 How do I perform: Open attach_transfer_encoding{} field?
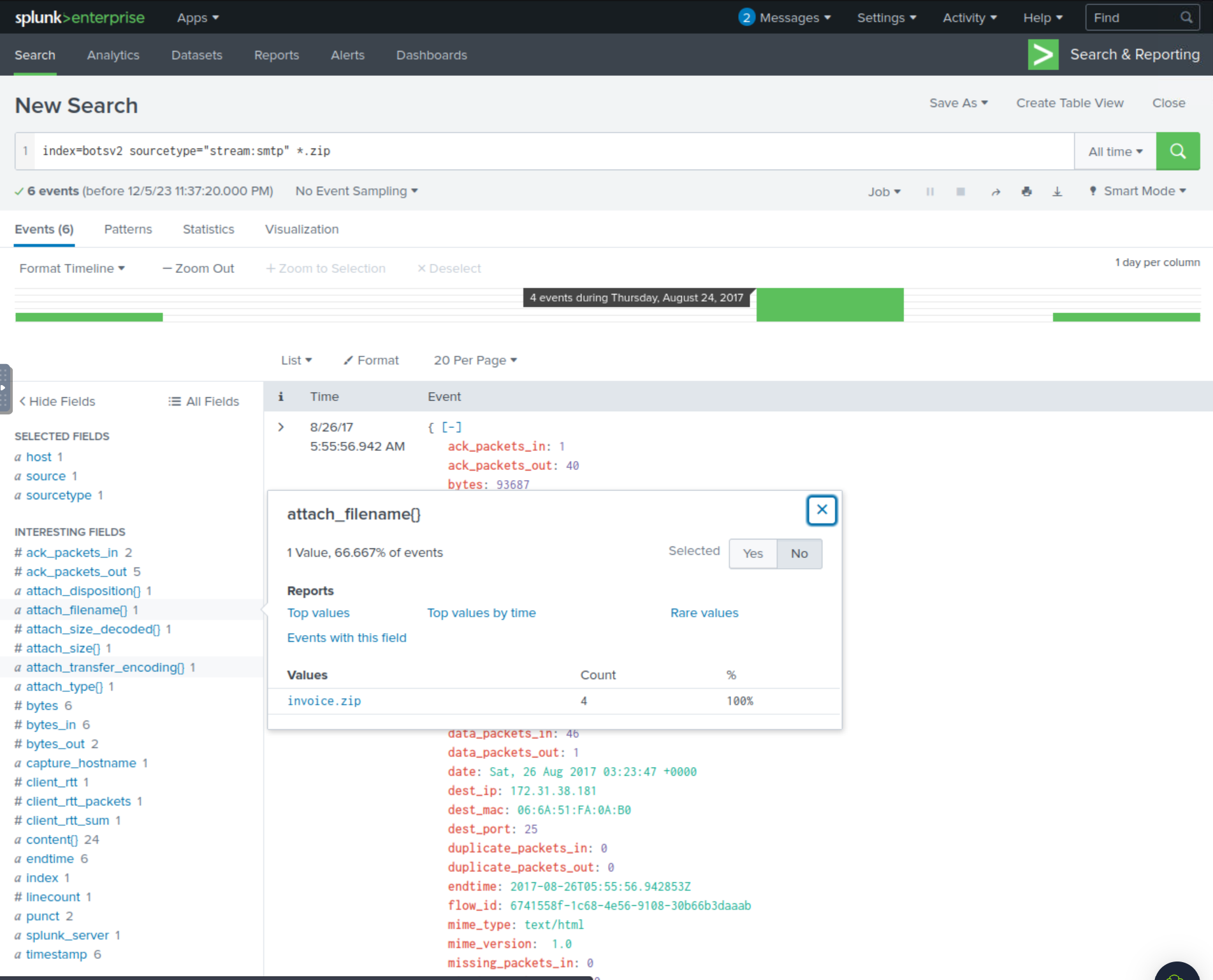pos(105,668)
